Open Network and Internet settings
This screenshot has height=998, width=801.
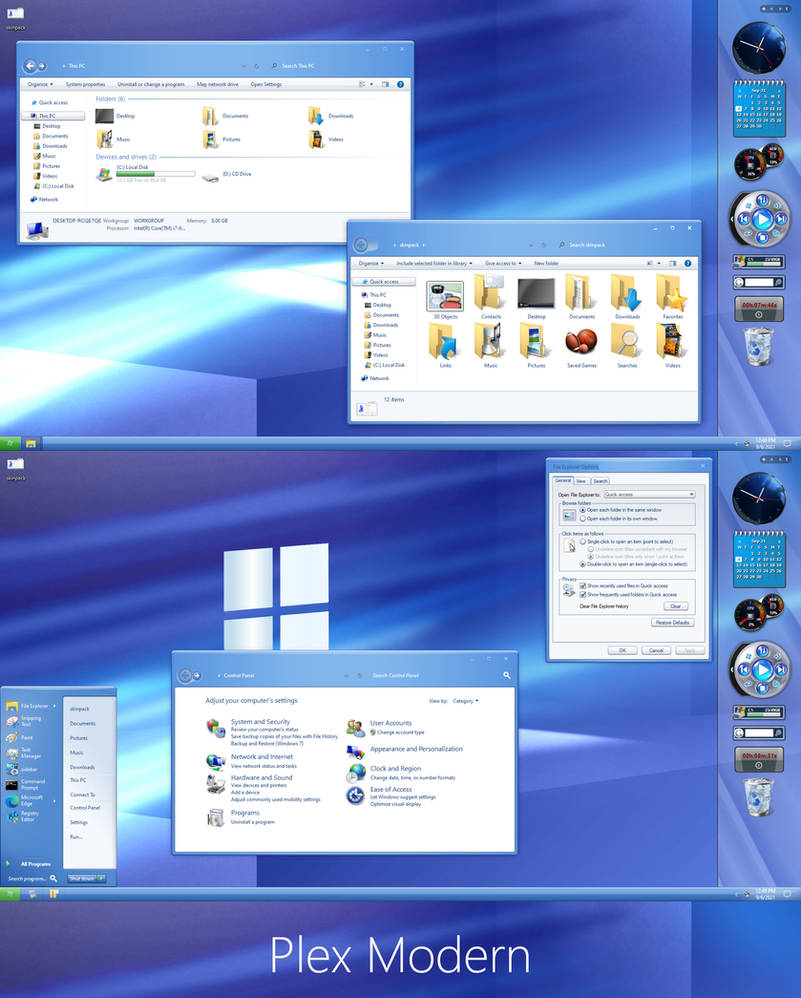262,757
